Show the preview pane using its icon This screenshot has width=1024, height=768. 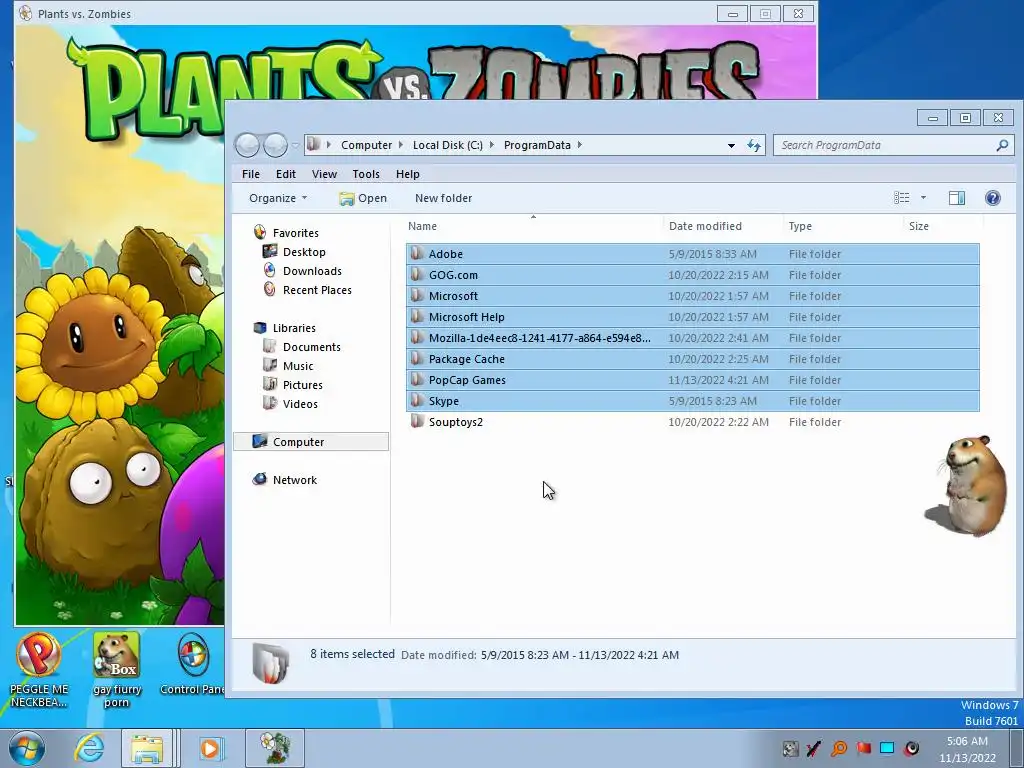[x=957, y=198]
